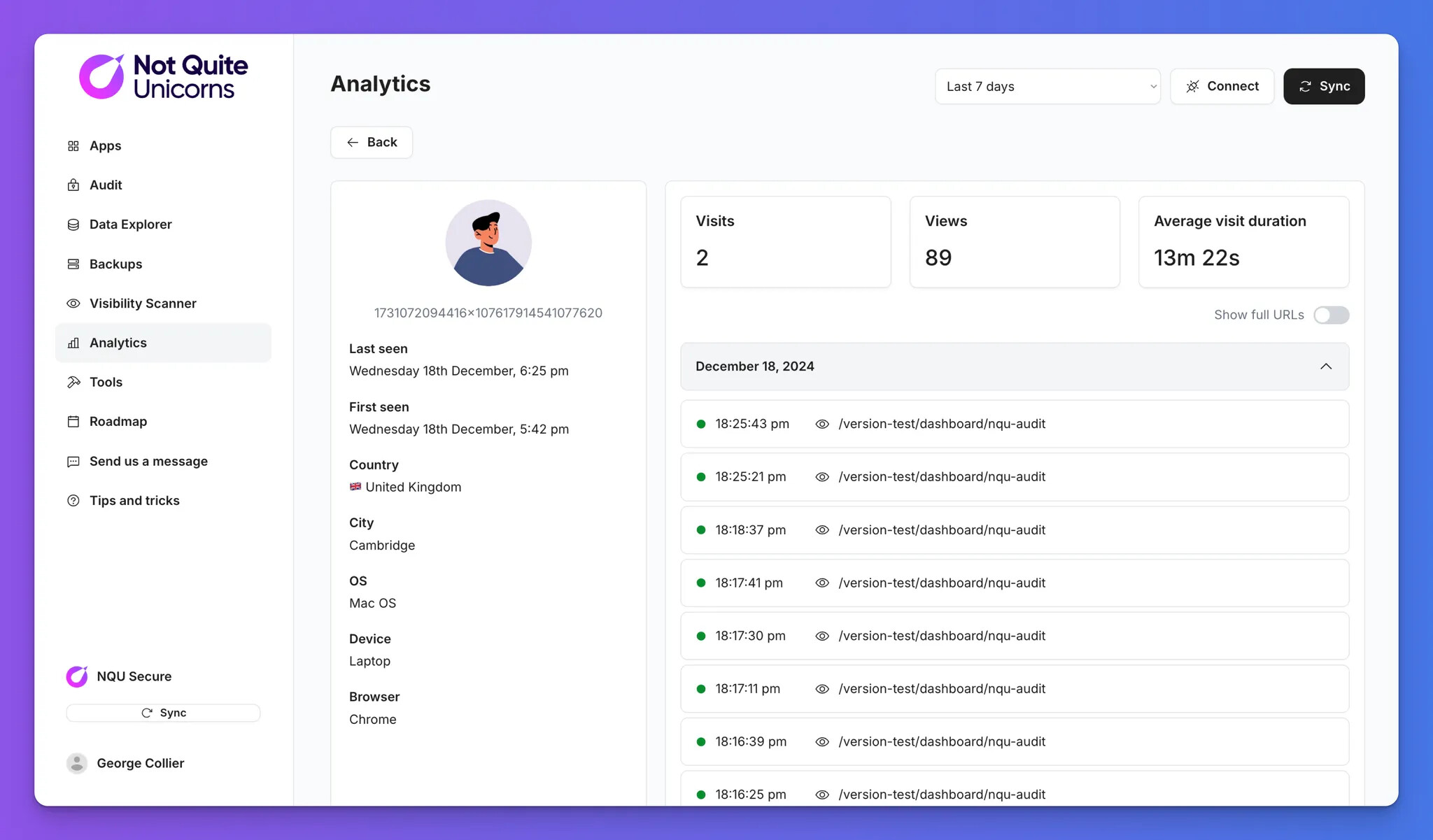Screen dimensions: 1433x840
Task: Click the left arrow icon on the Back button
Action: [x=353, y=142]
